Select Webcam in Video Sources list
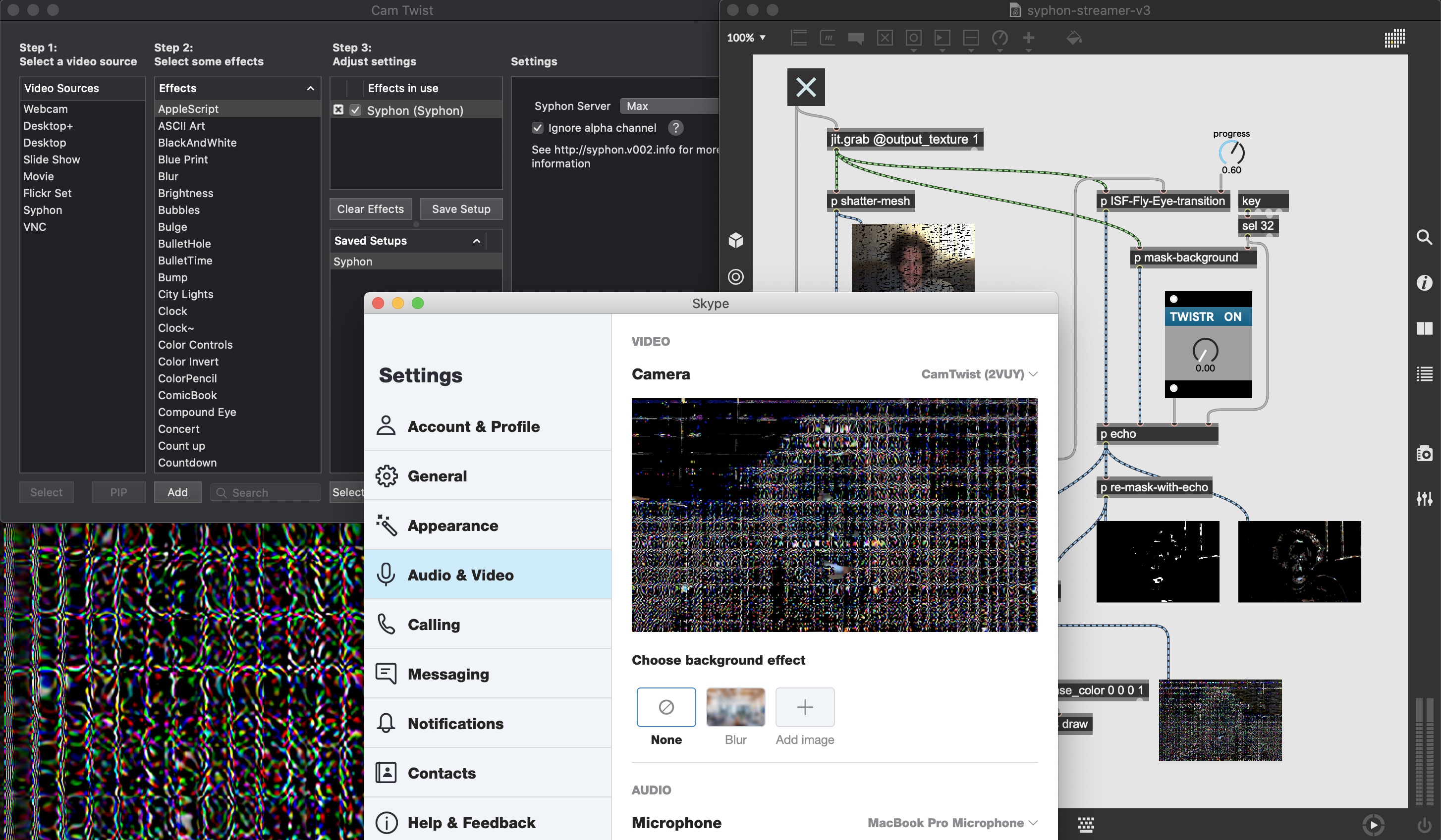Image resolution: width=1441 pixels, height=840 pixels. click(x=83, y=109)
